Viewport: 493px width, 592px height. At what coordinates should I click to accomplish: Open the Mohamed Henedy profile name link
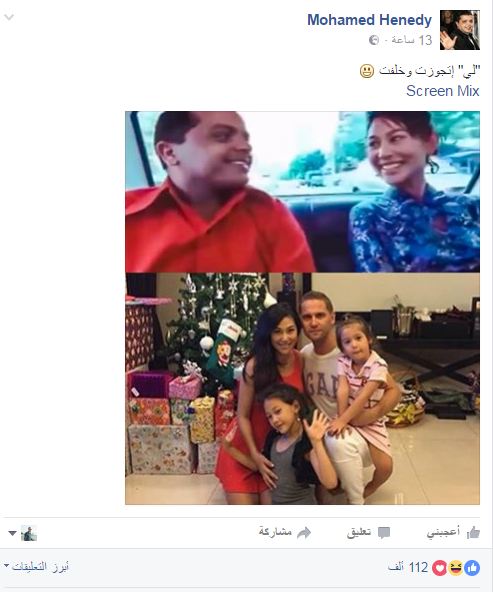pos(369,20)
